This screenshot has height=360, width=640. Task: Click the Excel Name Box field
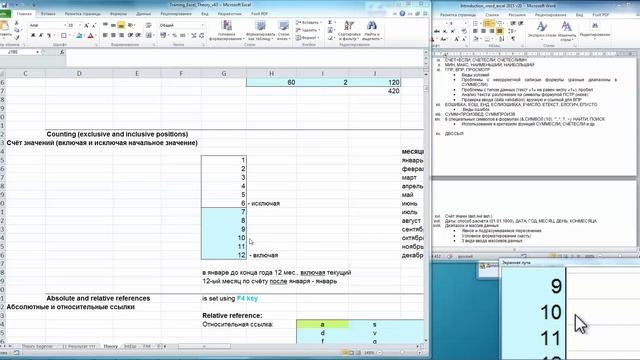pos(18,52)
